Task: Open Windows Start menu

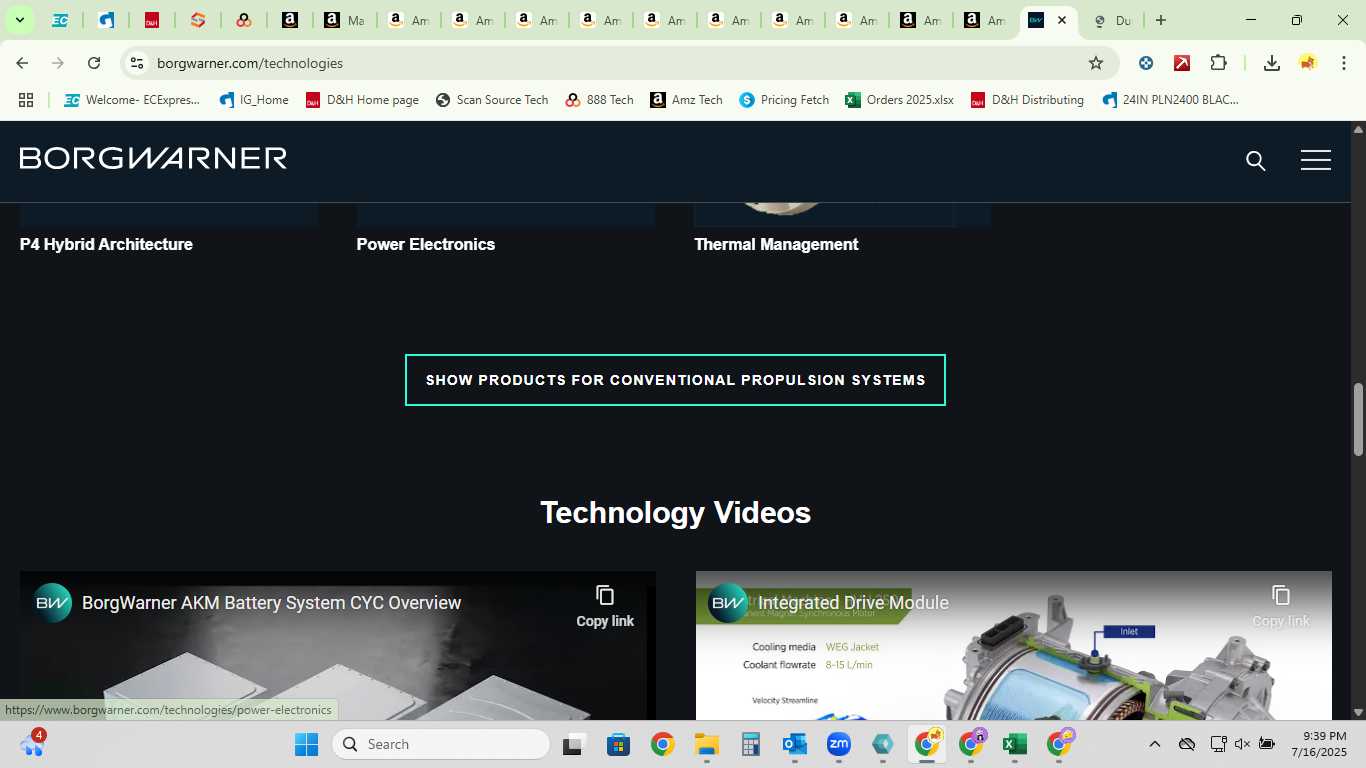Action: pyautogui.click(x=306, y=744)
